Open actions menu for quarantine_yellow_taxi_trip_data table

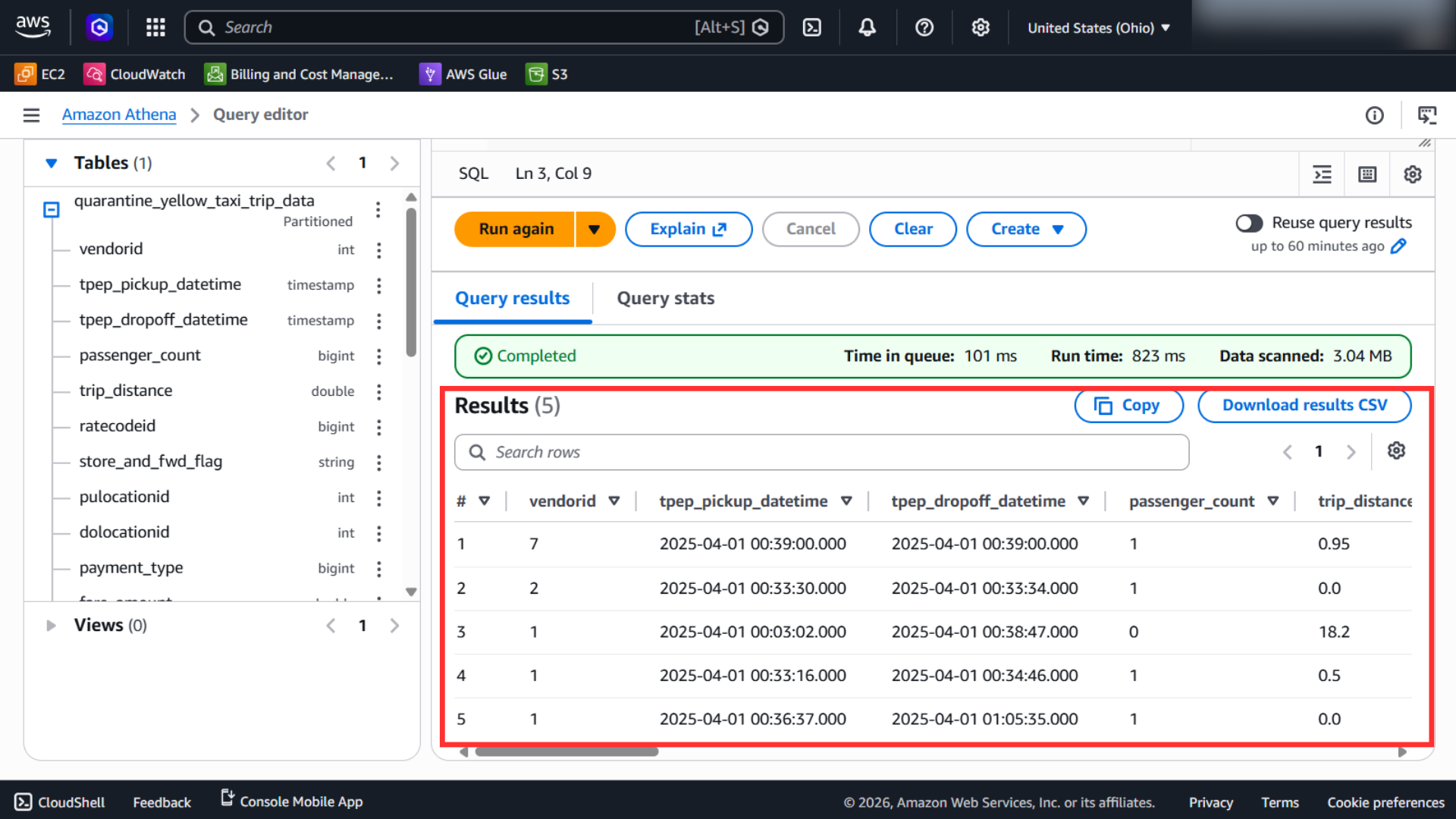pyautogui.click(x=378, y=210)
